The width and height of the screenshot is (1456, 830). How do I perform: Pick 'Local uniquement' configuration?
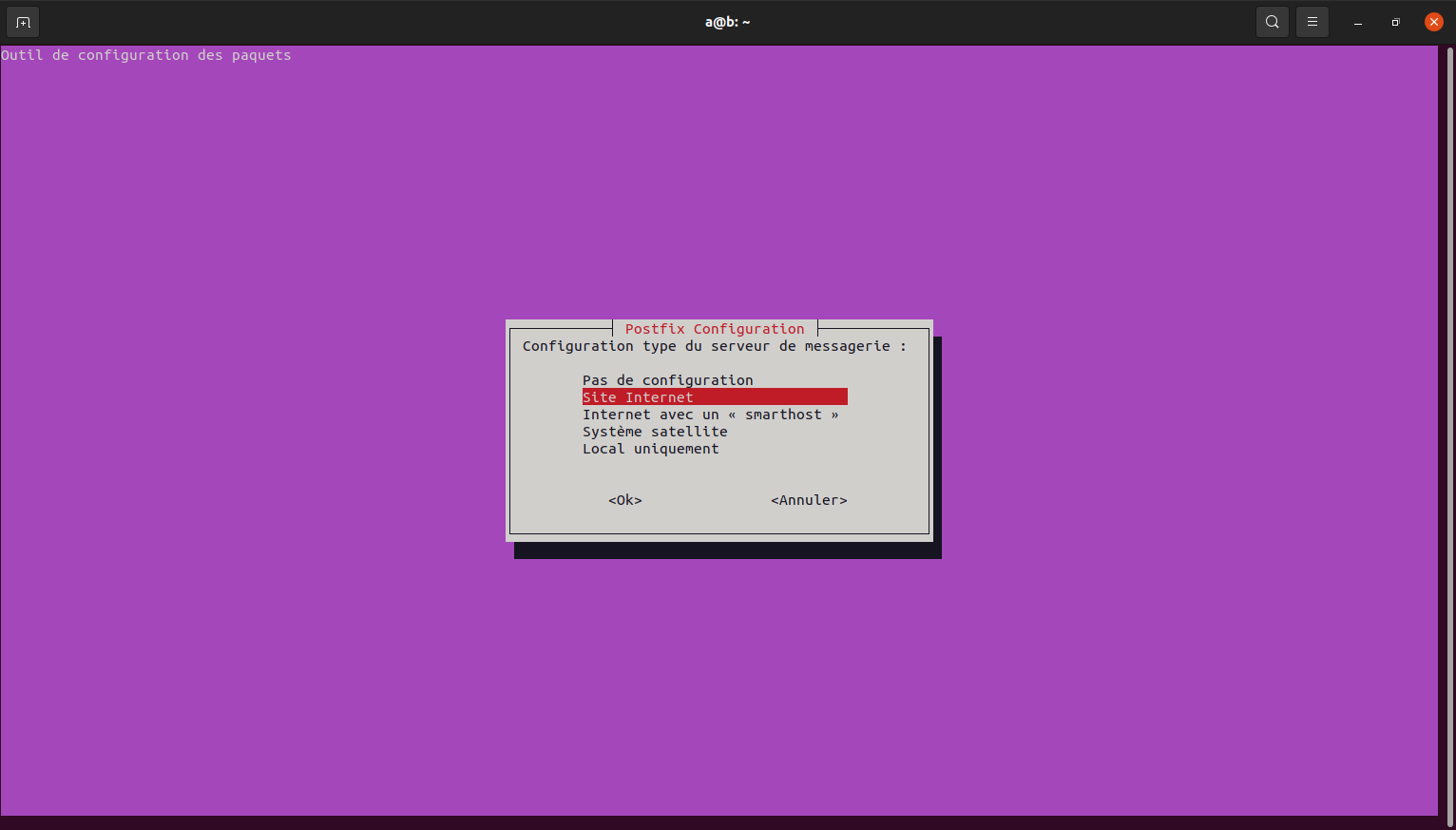(x=651, y=449)
